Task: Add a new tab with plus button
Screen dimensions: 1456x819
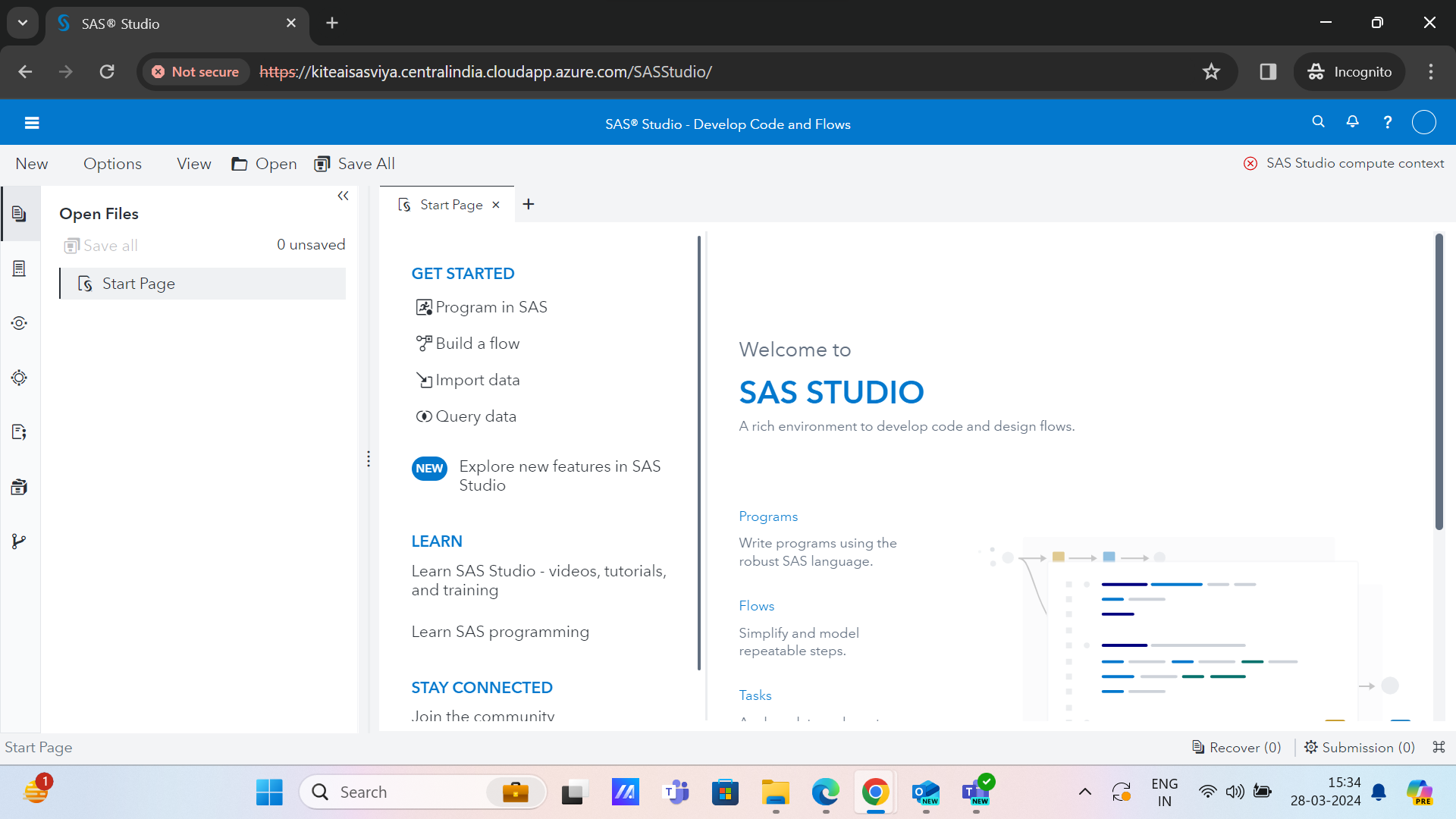Action: coord(529,205)
